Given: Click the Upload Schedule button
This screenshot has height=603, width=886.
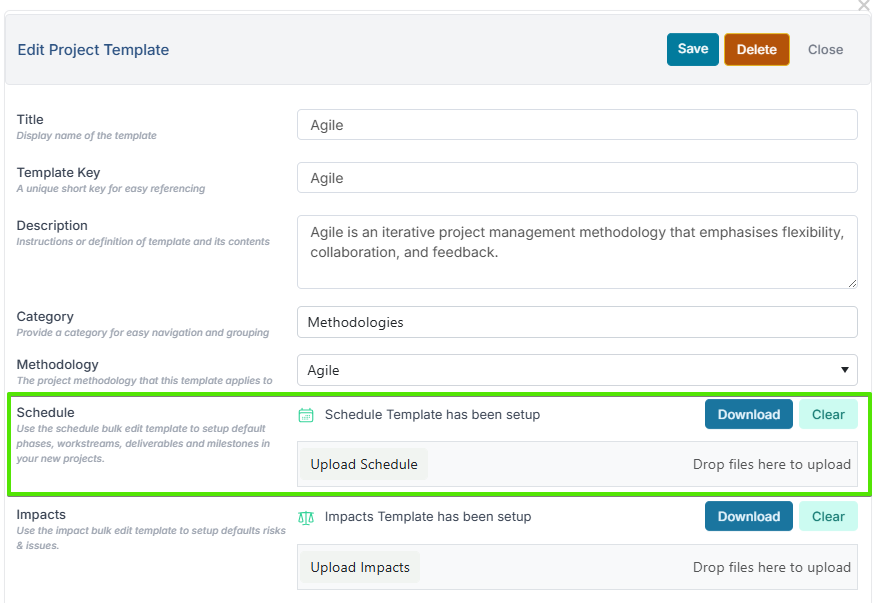Looking at the screenshot, I should pyautogui.click(x=364, y=464).
